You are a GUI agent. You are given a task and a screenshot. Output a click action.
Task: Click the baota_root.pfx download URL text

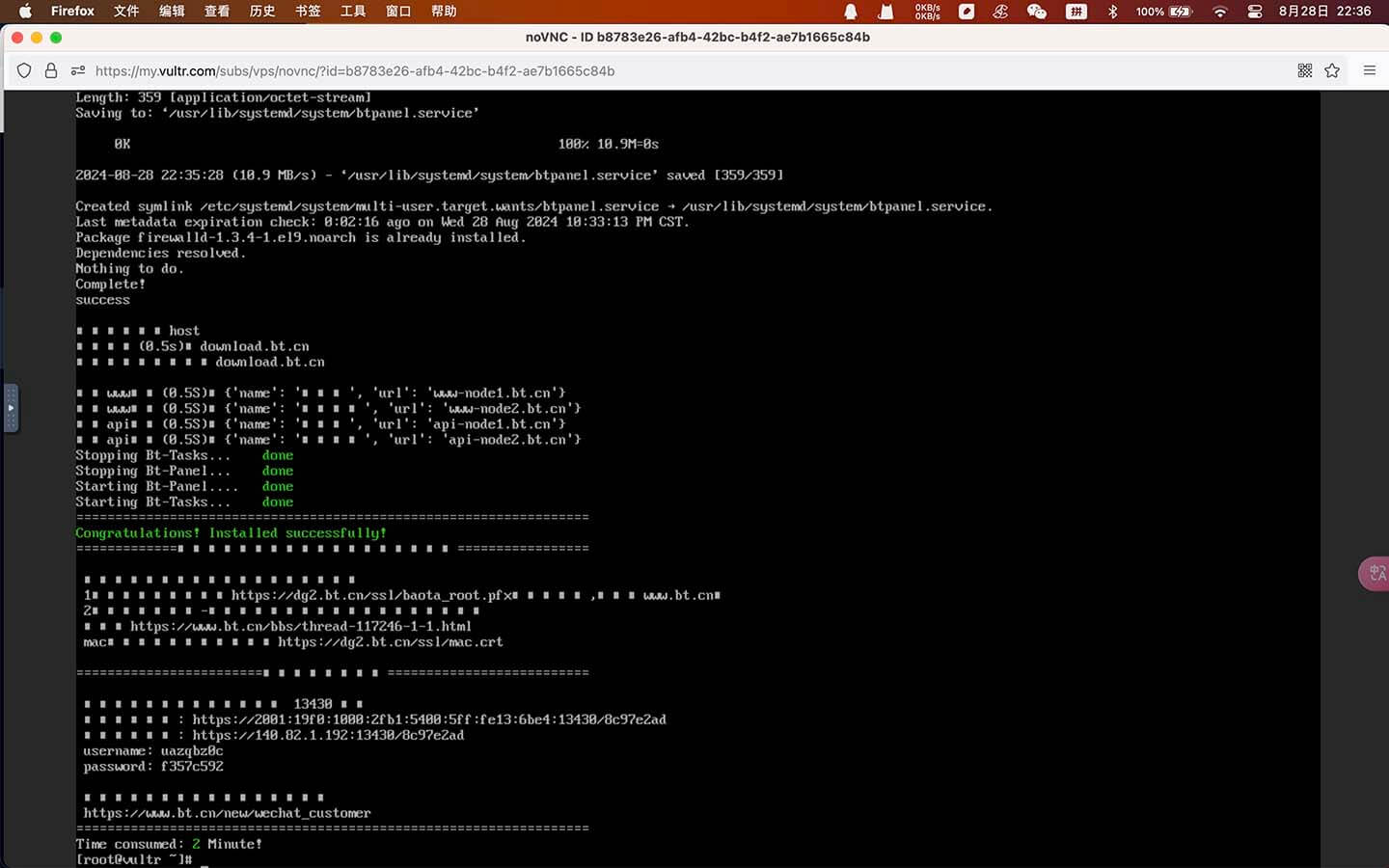pyautogui.click(x=371, y=595)
